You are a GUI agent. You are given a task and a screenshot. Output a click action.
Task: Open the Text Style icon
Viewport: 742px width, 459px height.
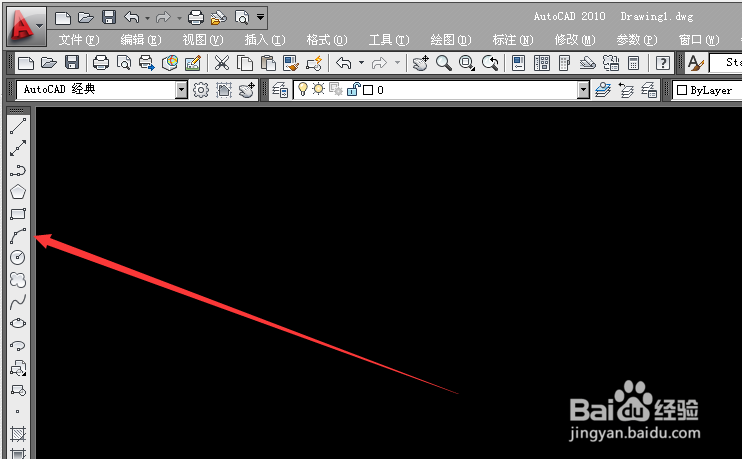tap(695, 63)
